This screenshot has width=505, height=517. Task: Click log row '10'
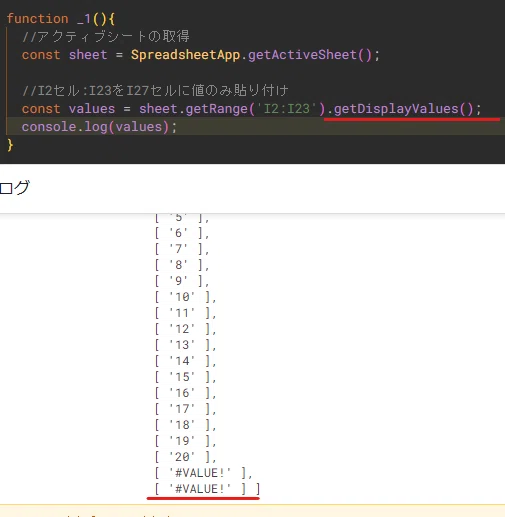tap(185, 297)
